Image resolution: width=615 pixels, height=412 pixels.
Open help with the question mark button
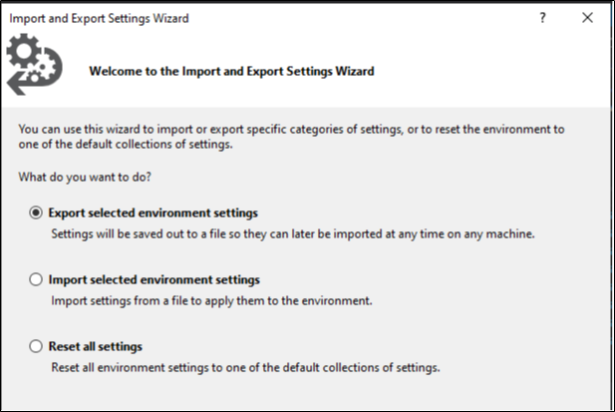click(542, 18)
